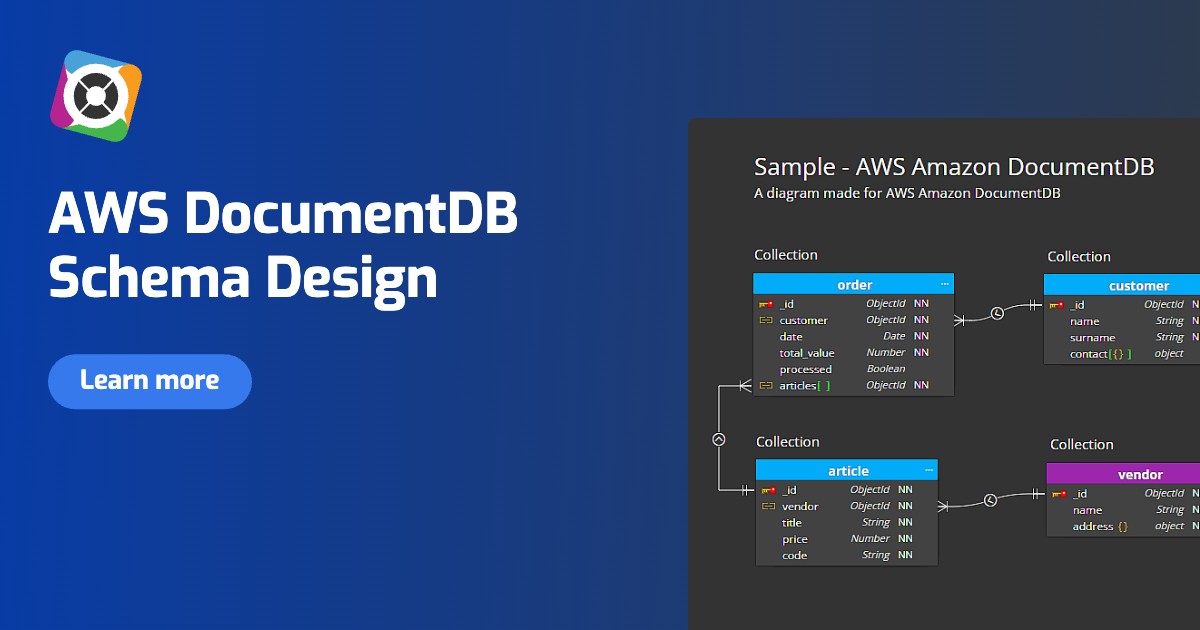Click the Collection label above vendor
The image size is (1200, 630).
[x=1082, y=444]
